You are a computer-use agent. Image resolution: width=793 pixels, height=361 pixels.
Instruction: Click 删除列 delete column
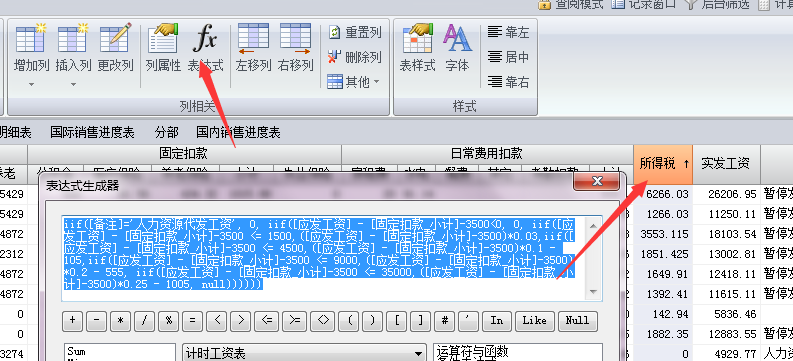click(354, 57)
